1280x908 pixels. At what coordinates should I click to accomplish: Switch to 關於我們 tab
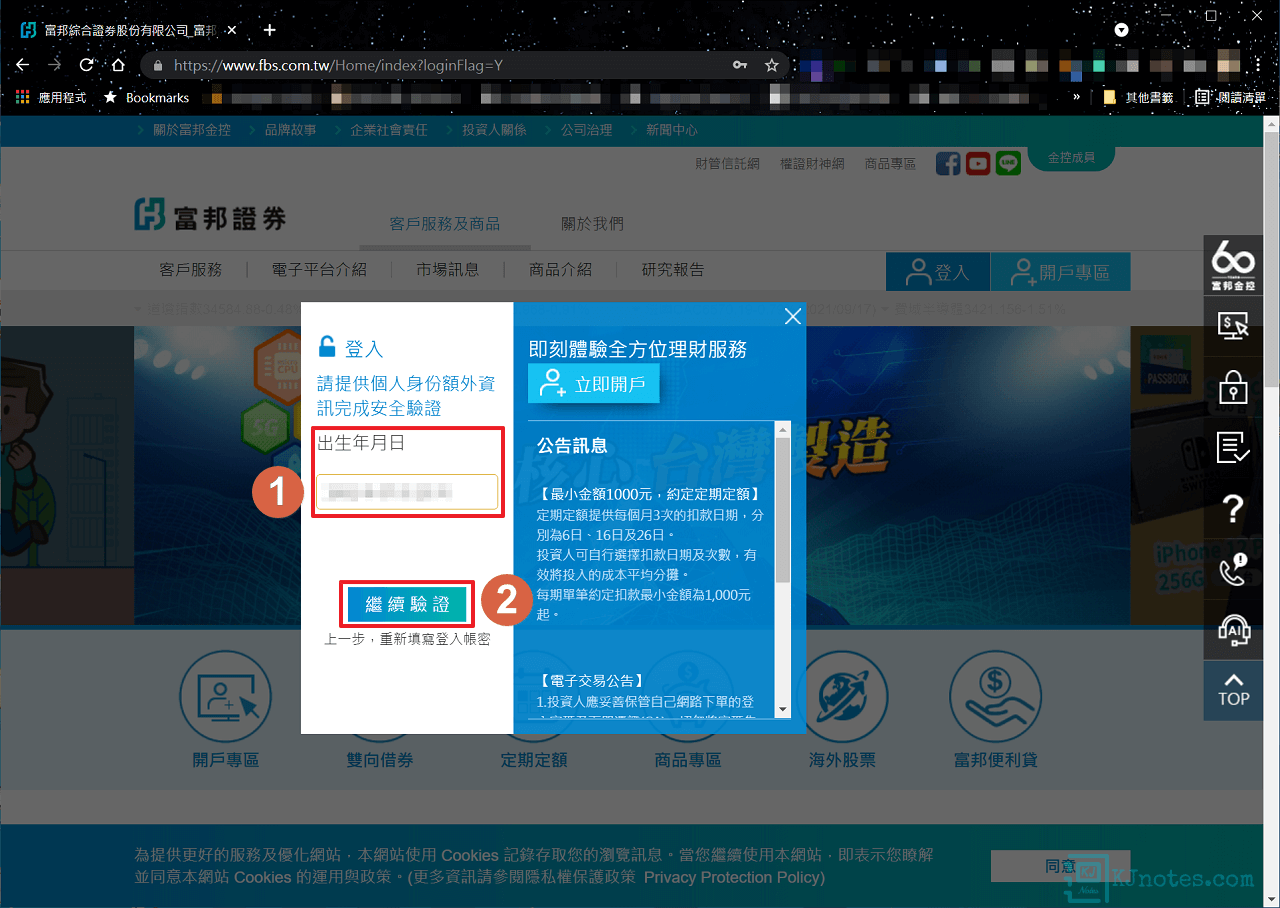pos(592,224)
